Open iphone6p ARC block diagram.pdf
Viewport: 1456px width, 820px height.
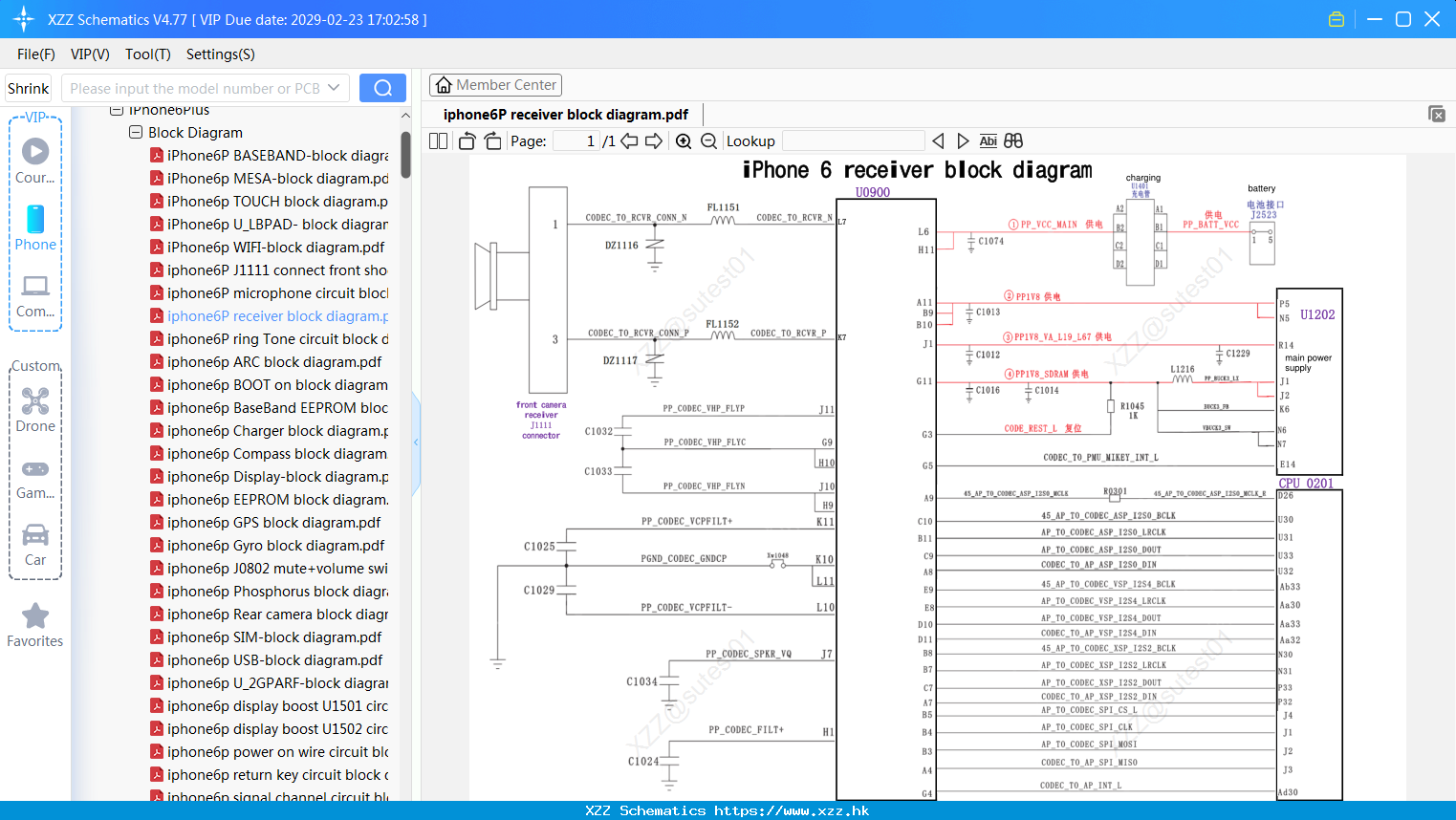tap(267, 361)
